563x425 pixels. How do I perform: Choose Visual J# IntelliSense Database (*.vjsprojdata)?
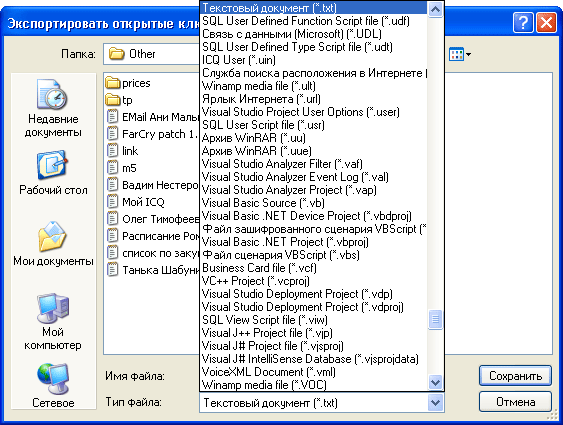coord(313,359)
